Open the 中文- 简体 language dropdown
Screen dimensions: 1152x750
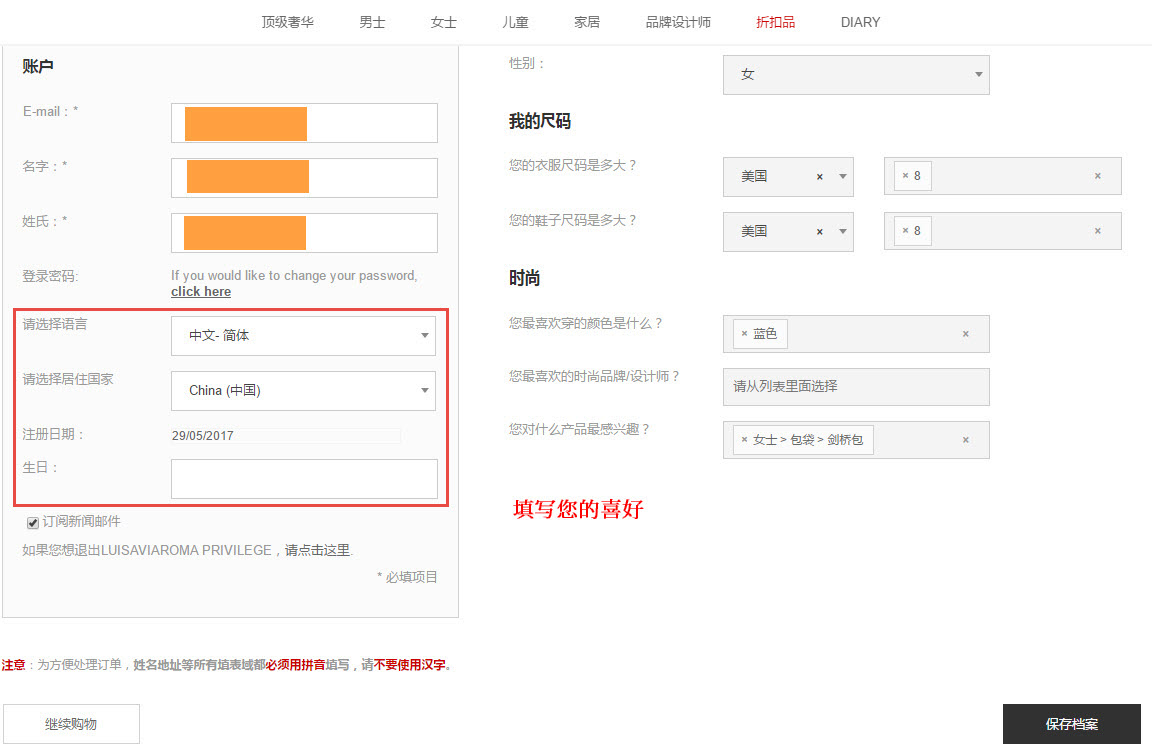[303, 336]
